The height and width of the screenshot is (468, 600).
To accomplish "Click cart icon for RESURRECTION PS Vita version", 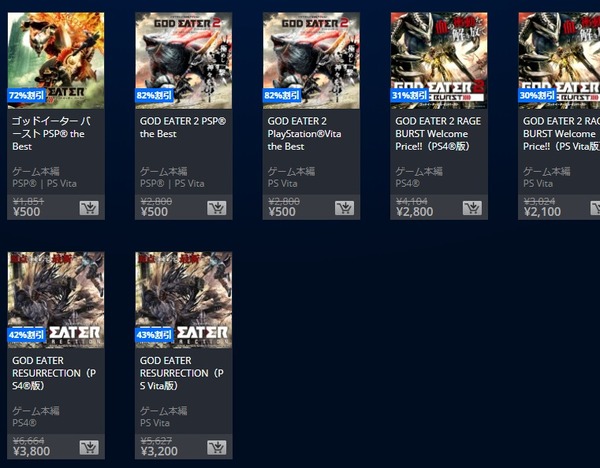I will [x=217, y=447].
